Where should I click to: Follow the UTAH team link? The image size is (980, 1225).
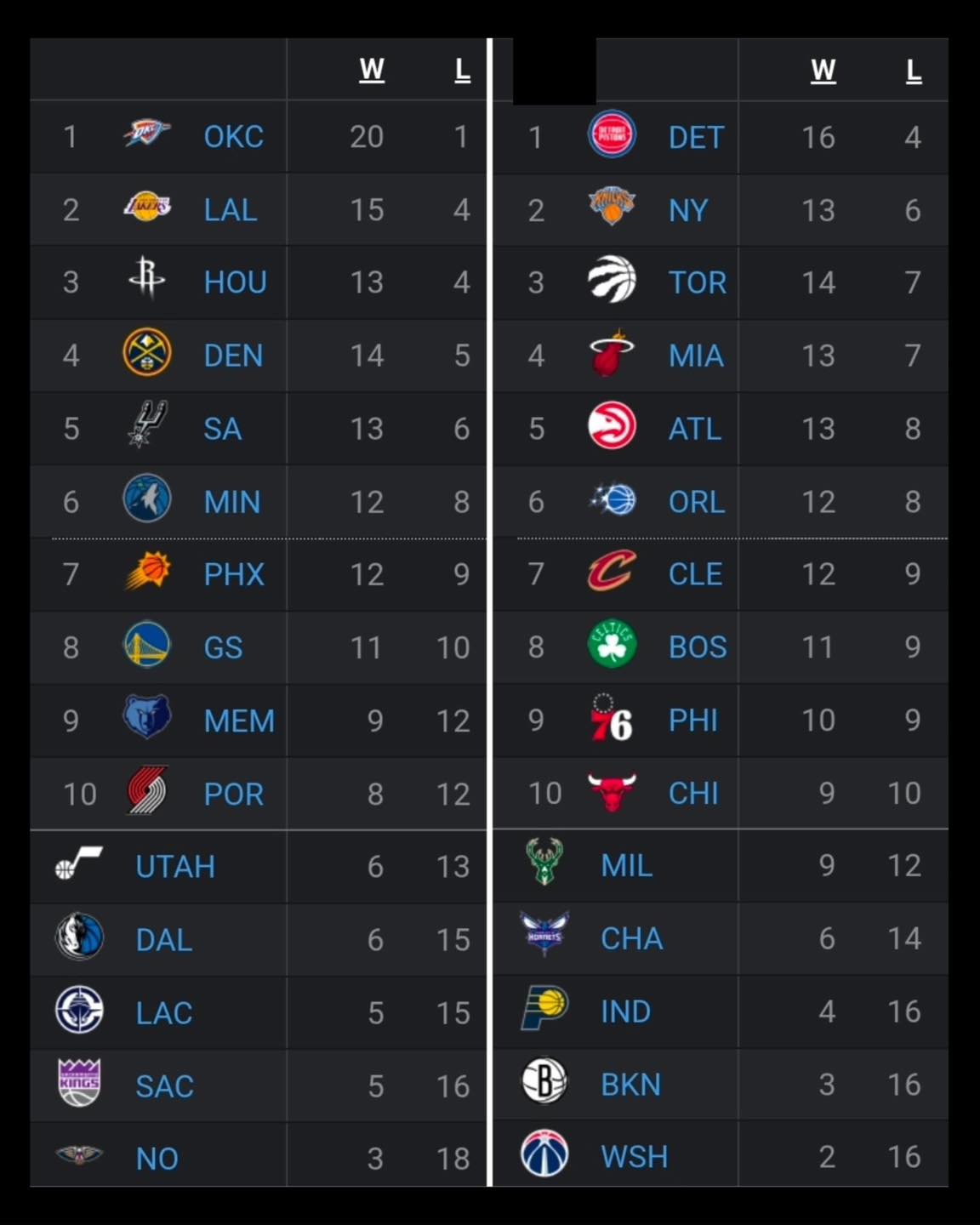click(x=175, y=867)
